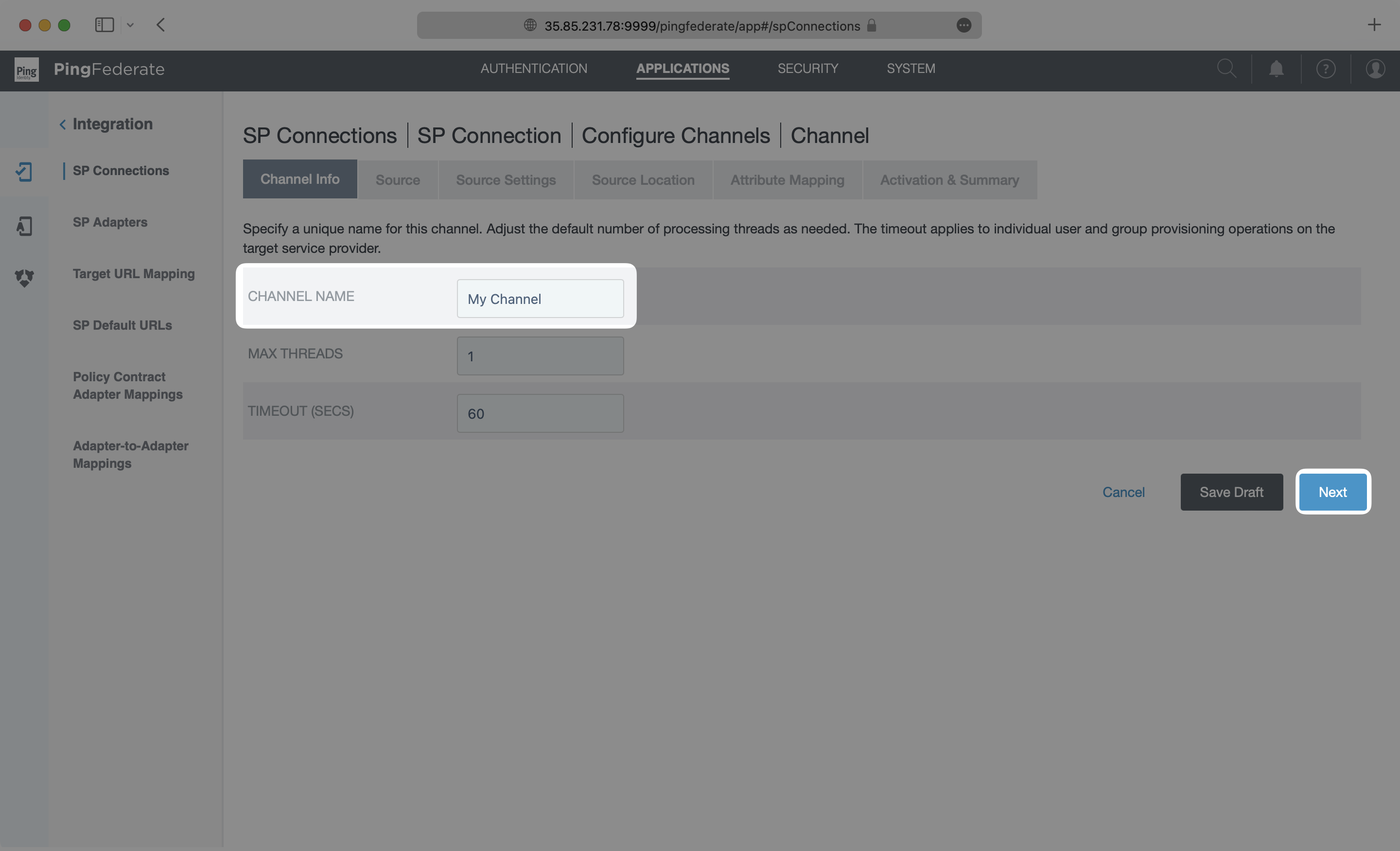
Task: Check notifications via the bell icon
Action: click(1276, 68)
